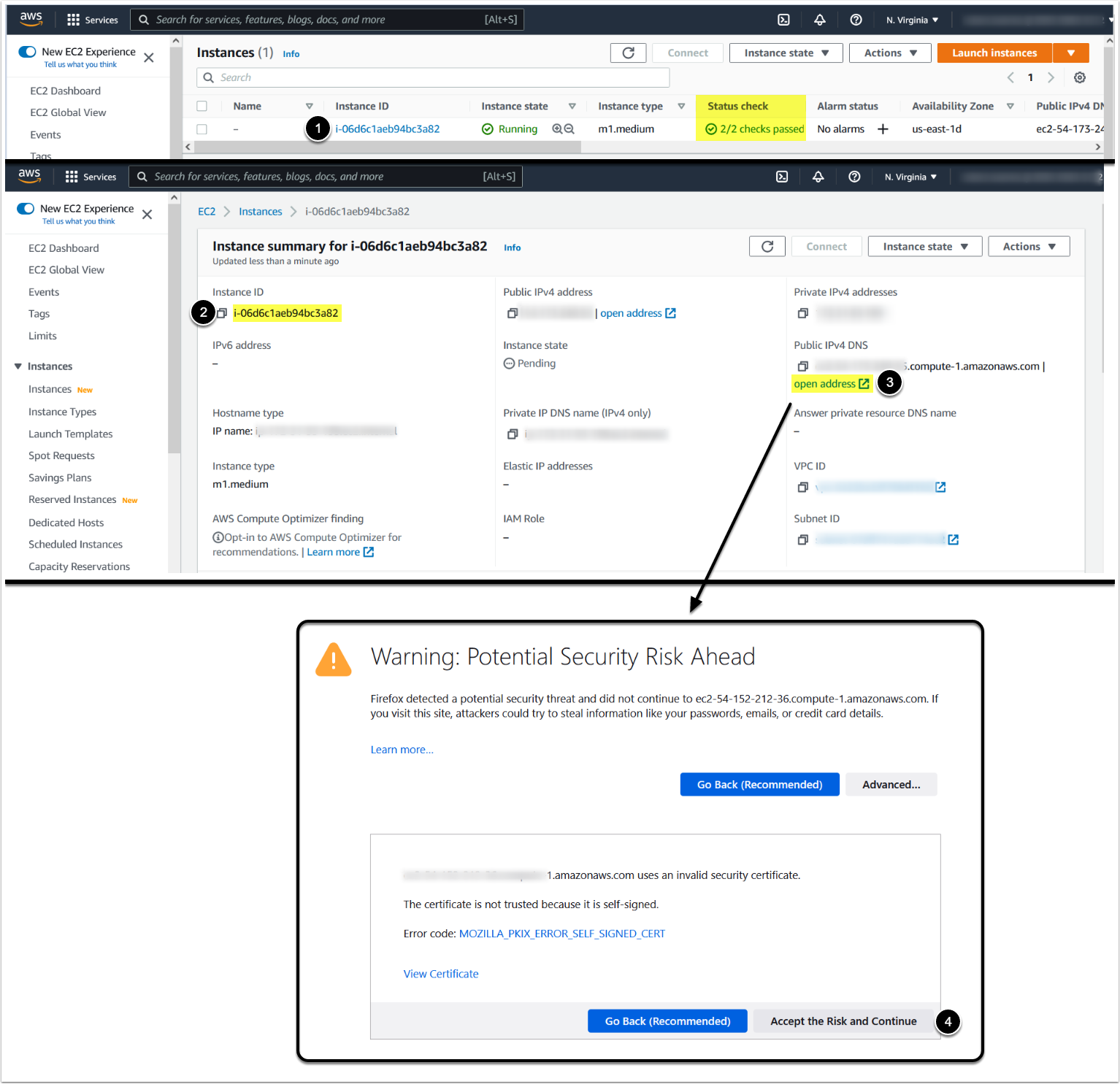Click open address link beside Public IPv4 address
The image size is (1120, 1084).
pos(638,313)
